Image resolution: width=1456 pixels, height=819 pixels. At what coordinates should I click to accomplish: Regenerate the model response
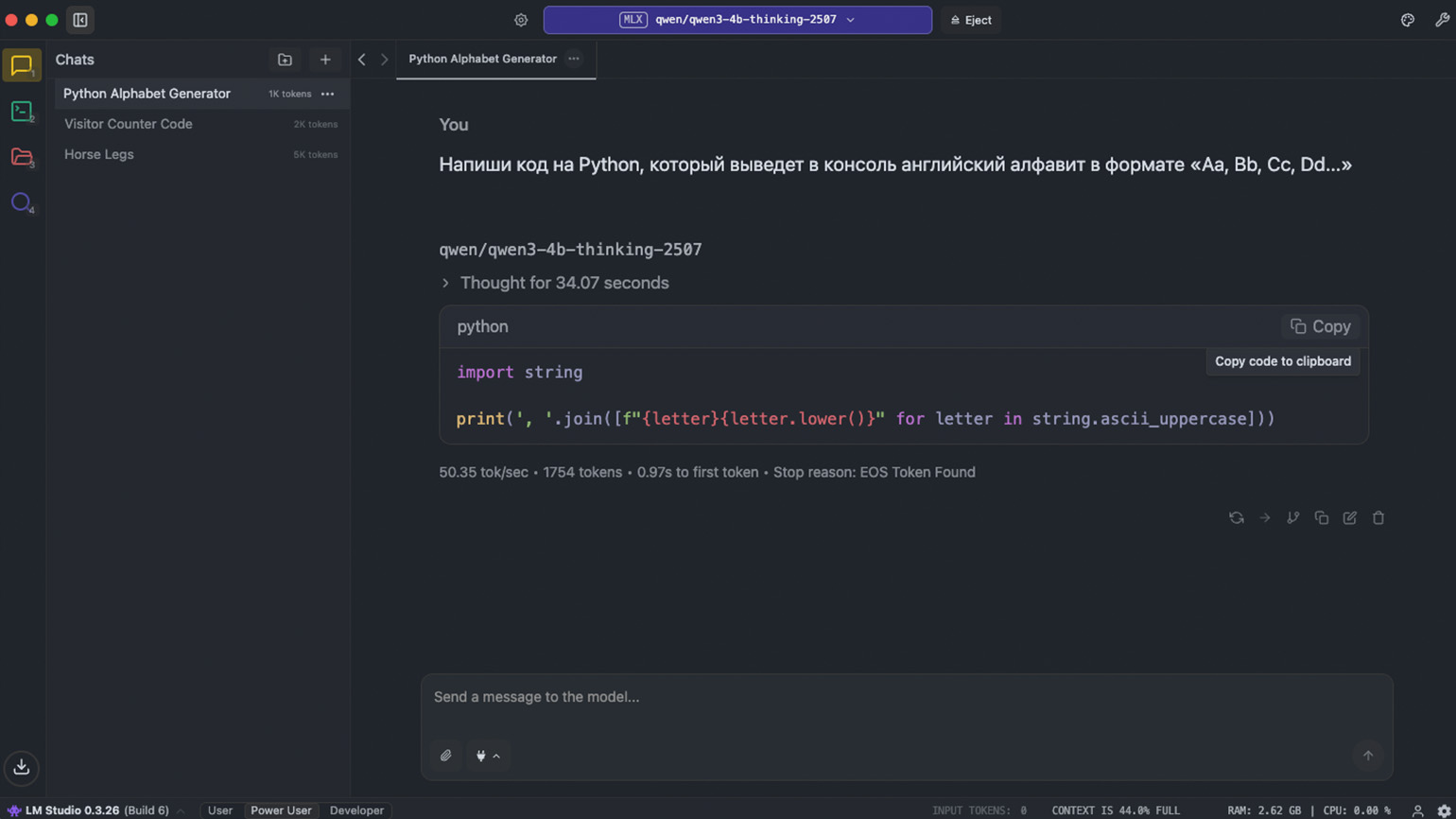(1236, 517)
